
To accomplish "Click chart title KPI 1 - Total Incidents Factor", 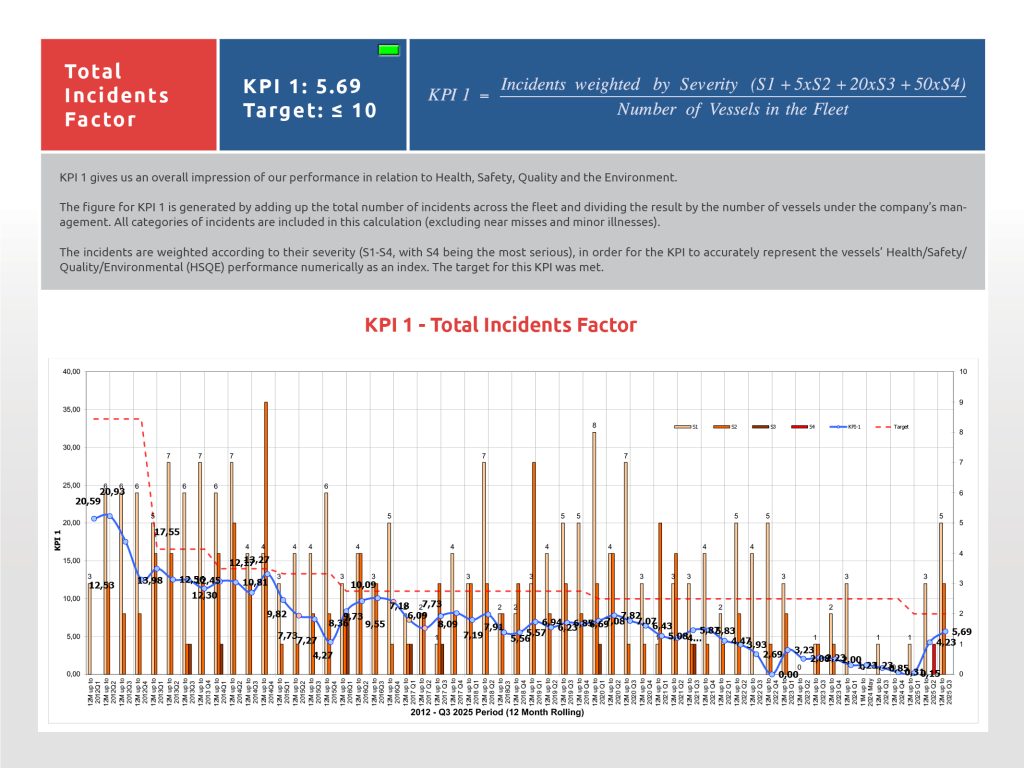I will point(500,325).
